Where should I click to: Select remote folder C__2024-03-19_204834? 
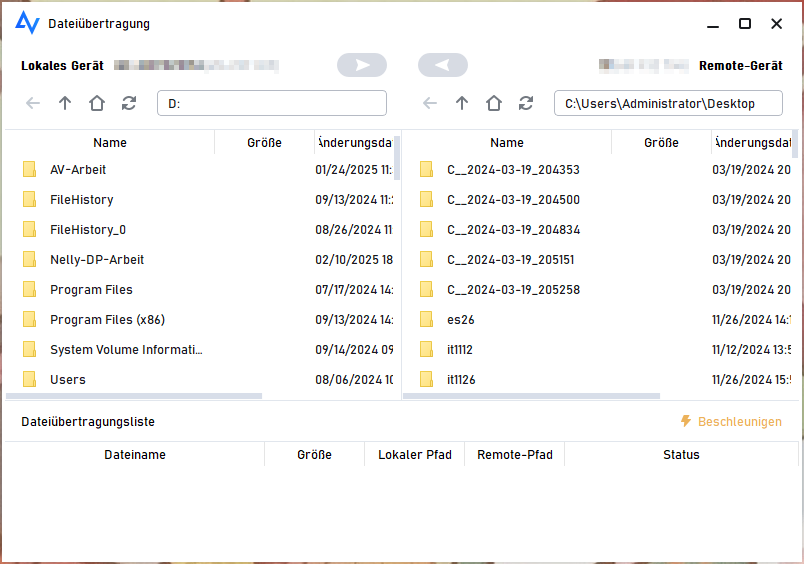coord(597,230)
